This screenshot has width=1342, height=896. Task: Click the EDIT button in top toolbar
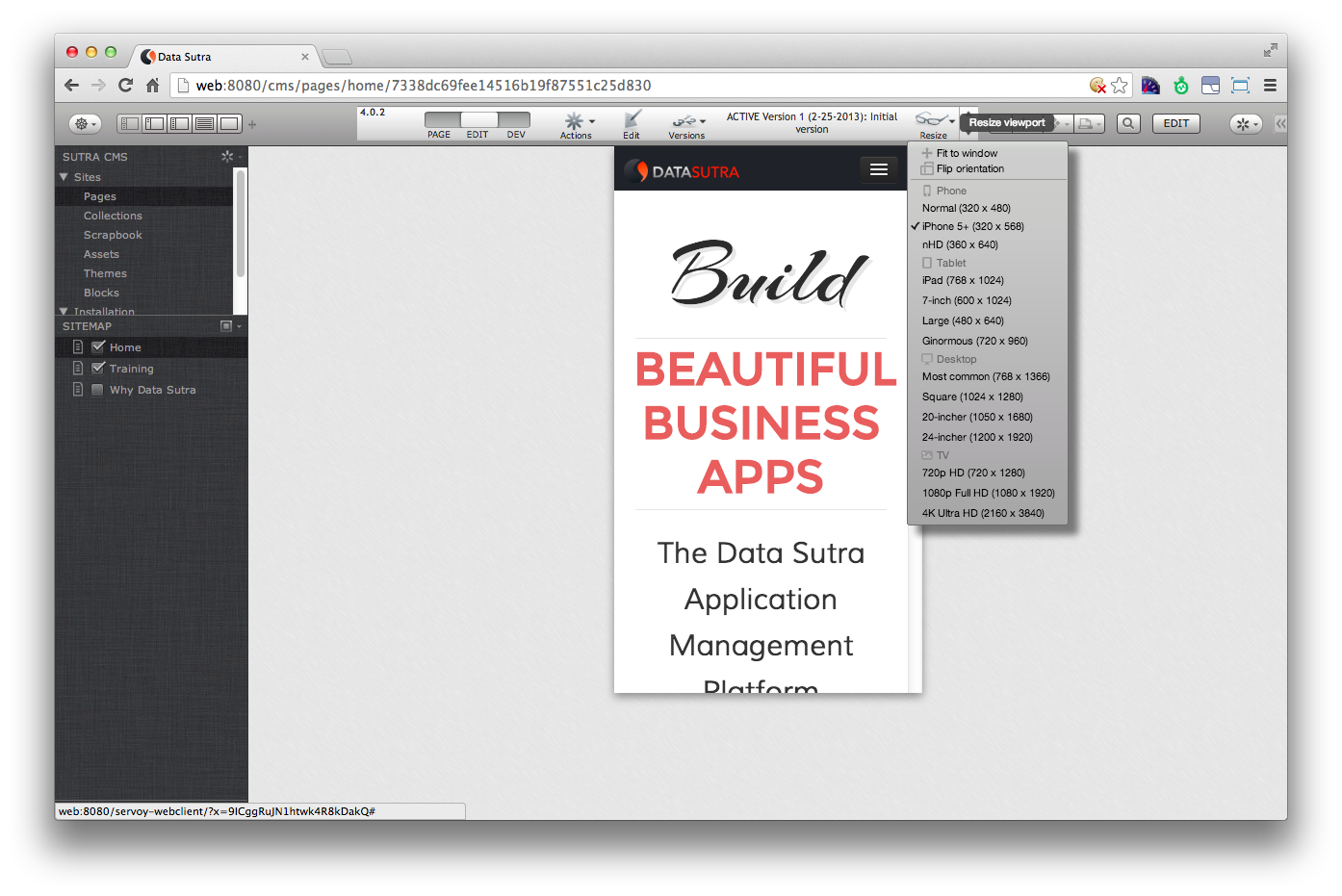(x=1176, y=123)
